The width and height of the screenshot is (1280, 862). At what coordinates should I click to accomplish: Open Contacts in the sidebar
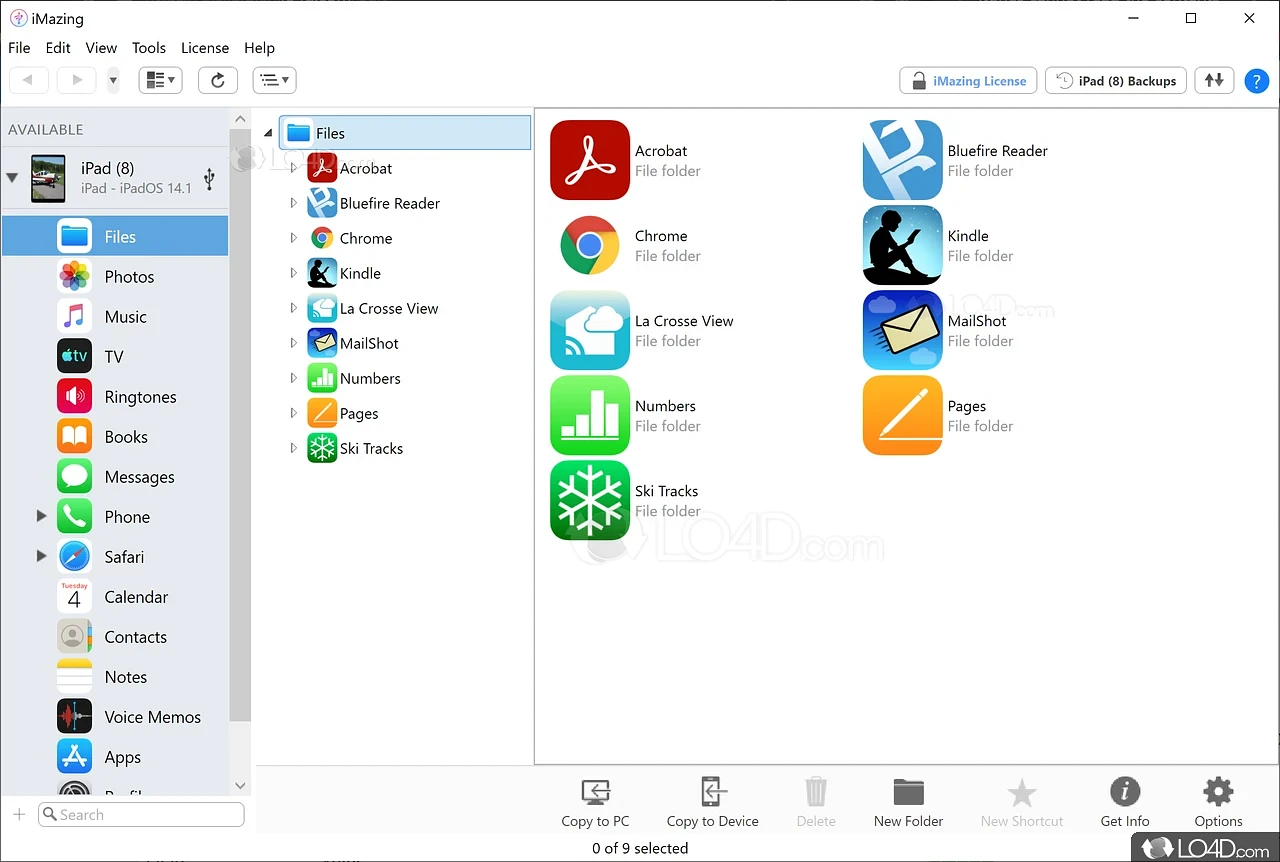point(115,637)
